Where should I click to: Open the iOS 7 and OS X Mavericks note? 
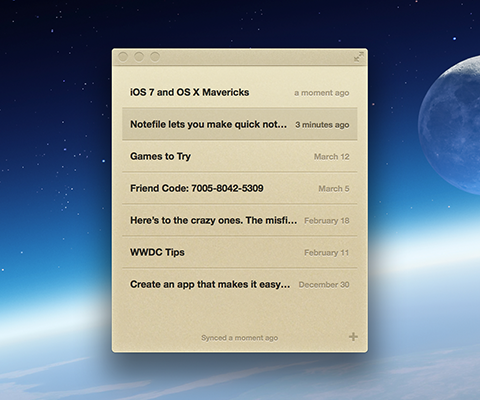(x=240, y=92)
